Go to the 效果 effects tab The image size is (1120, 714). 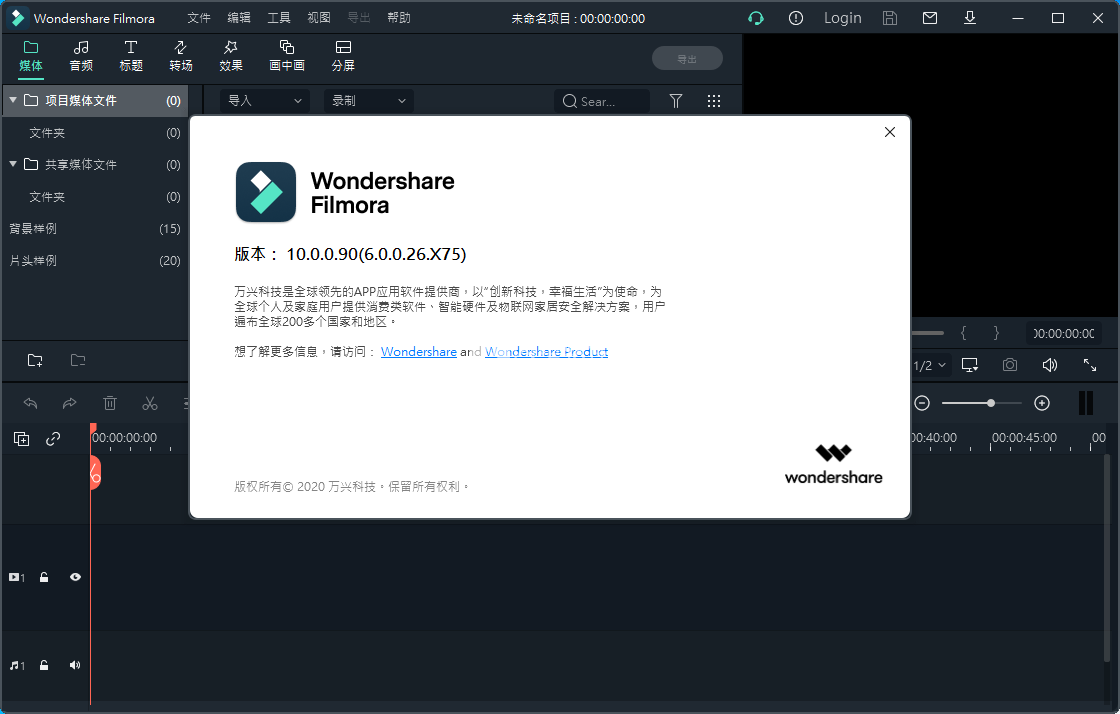pyautogui.click(x=231, y=56)
